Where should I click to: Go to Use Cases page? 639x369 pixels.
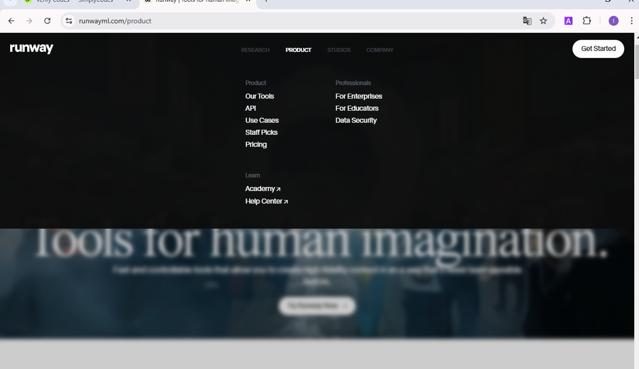(262, 120)
